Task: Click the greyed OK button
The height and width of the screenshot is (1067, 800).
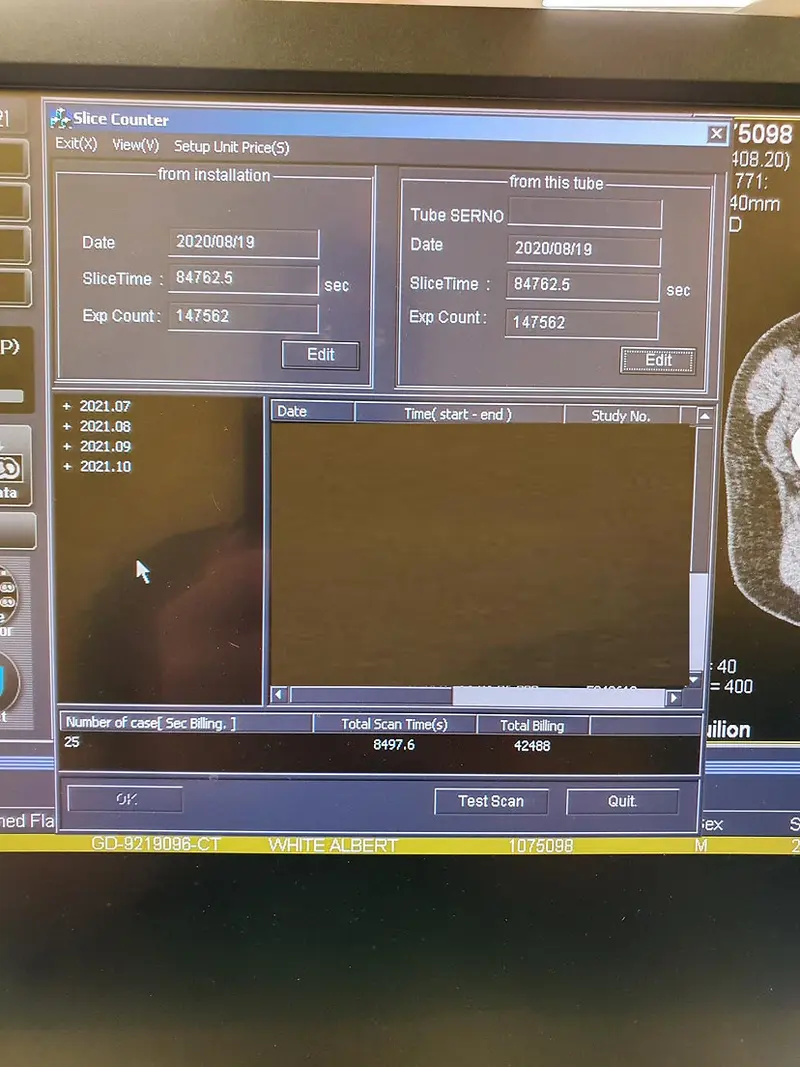Action: pyautogui.click(x=126, y=798)
